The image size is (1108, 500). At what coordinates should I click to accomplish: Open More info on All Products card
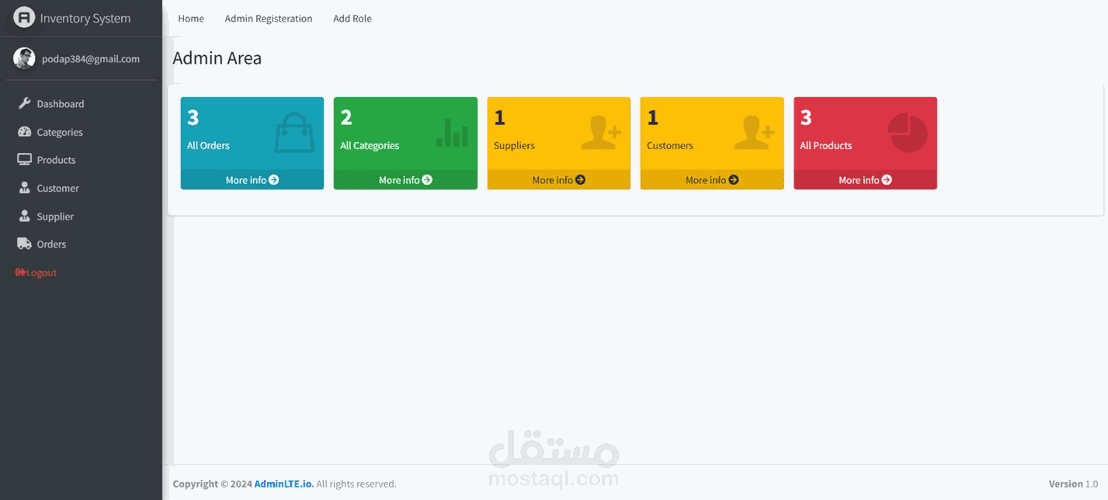(865, 180)
